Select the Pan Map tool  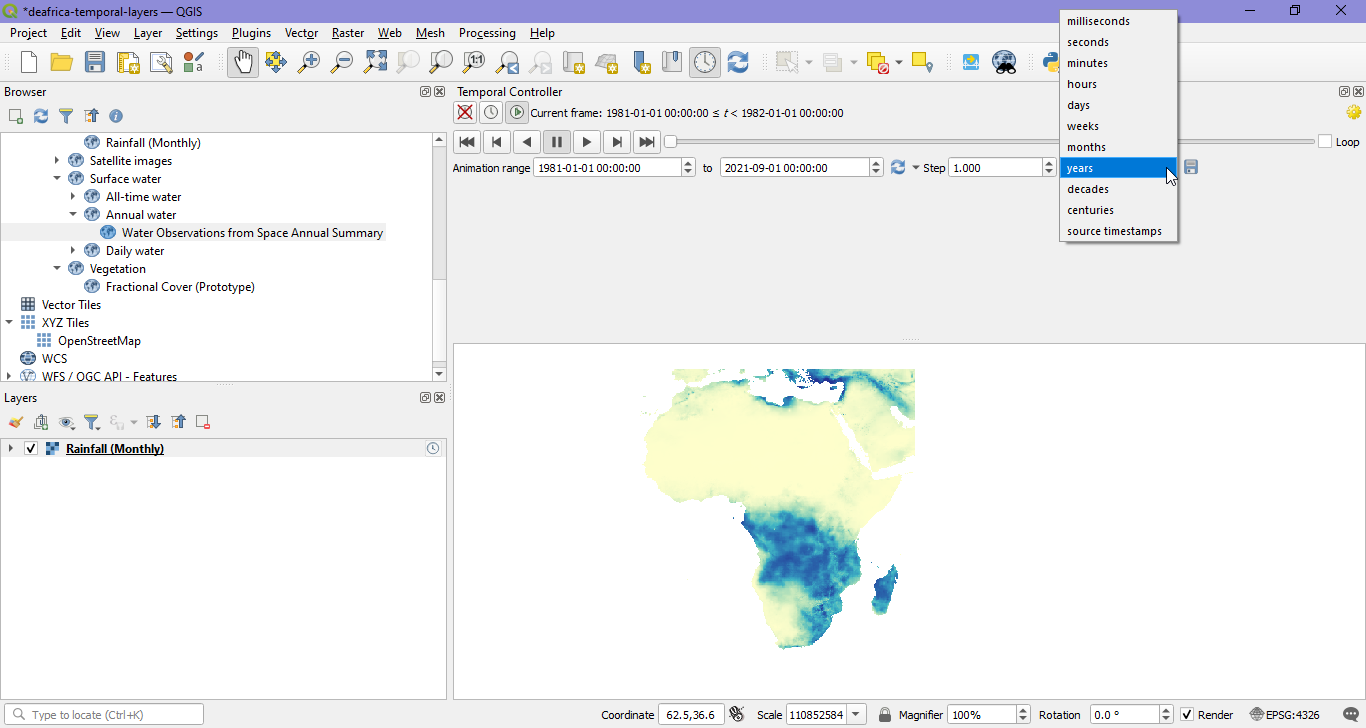pyautogui.click(x=242, y=61)
